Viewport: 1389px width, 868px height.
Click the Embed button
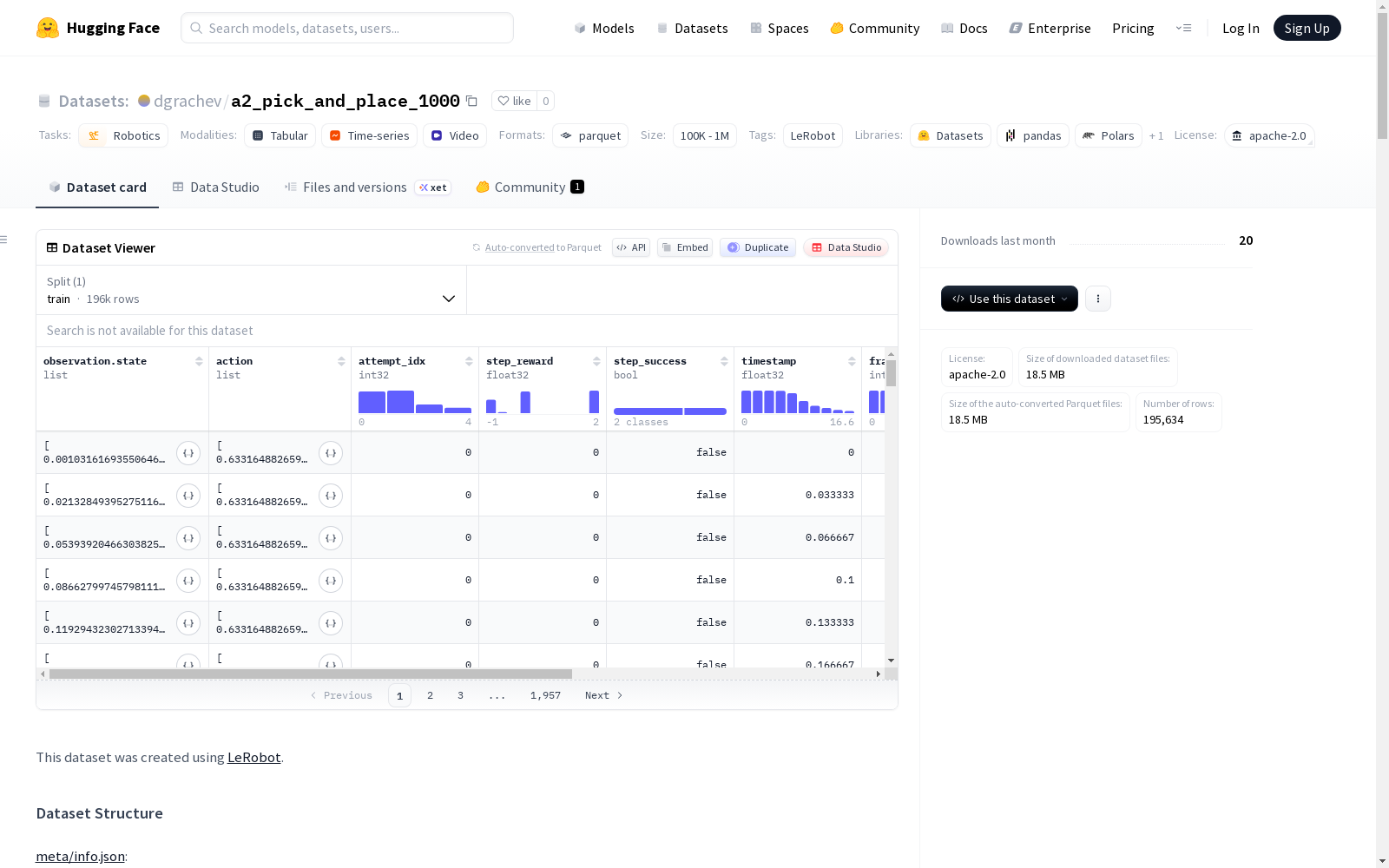(685, 247)
